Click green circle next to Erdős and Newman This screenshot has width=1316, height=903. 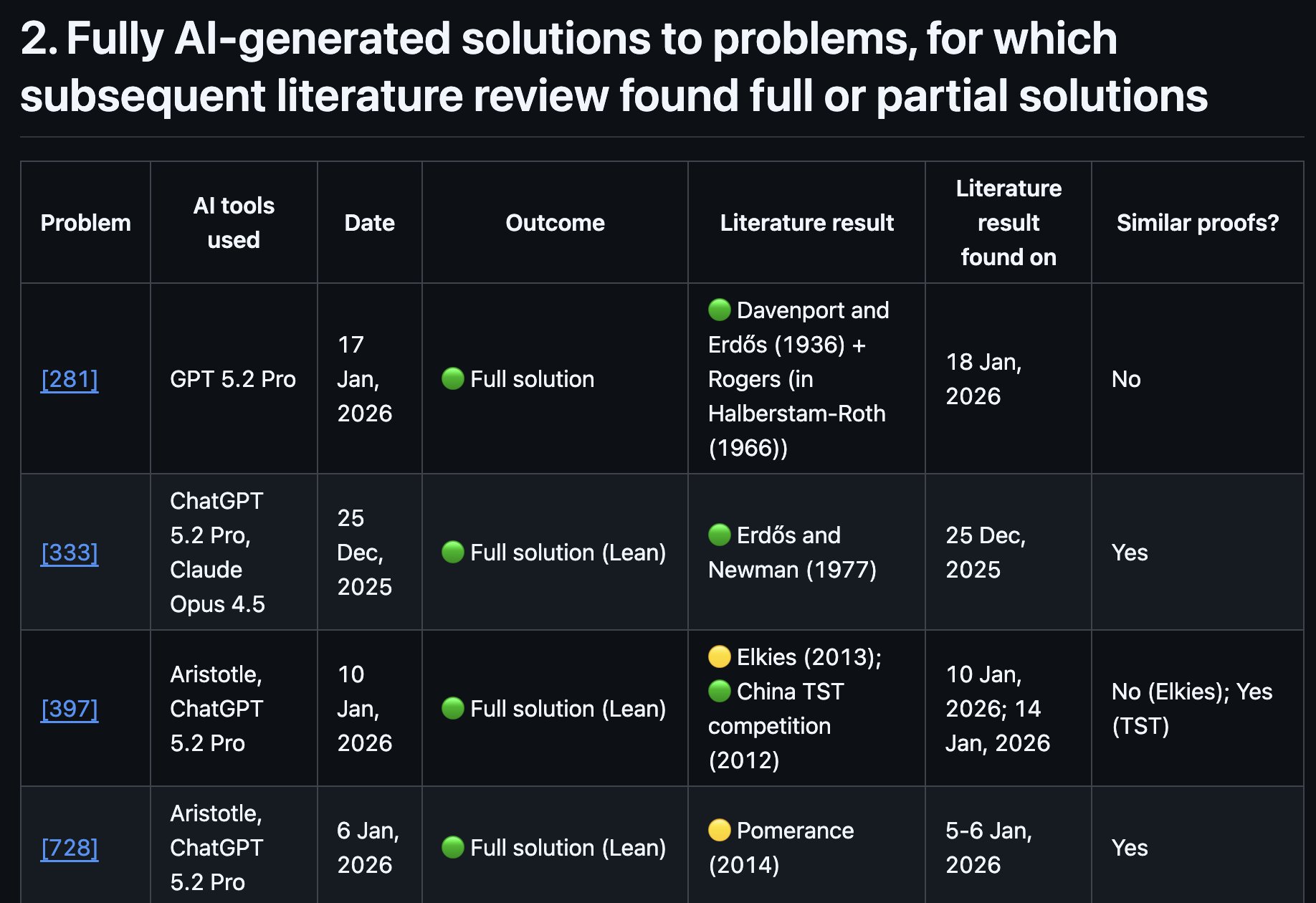(x=719, y=535)
